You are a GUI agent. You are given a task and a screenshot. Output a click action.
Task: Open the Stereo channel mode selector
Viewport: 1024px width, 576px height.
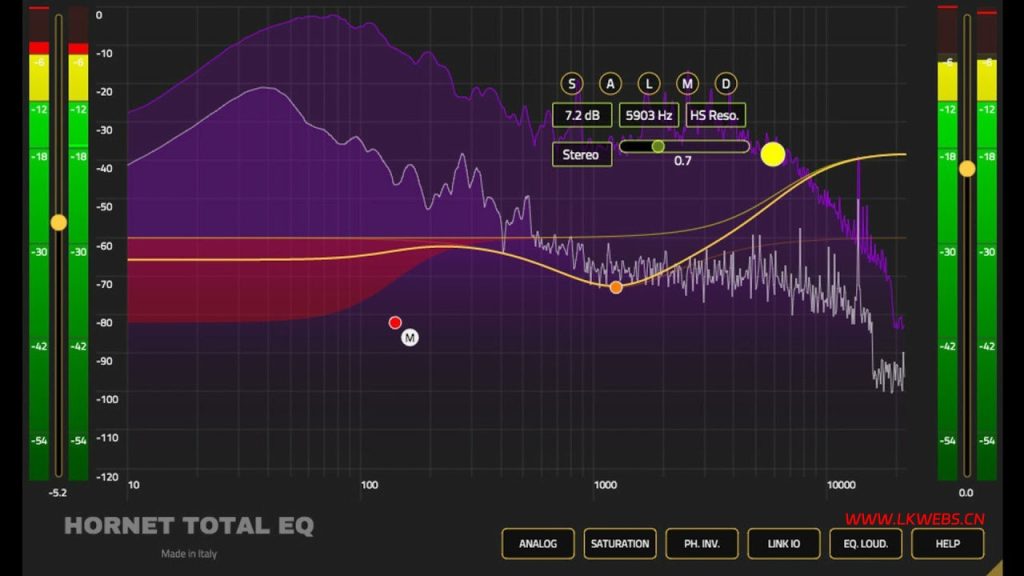581,154
